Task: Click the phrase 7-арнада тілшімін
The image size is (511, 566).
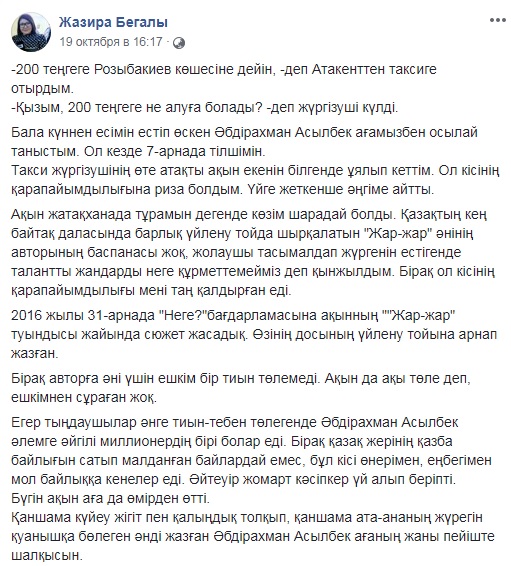Action: click(206, 151)
